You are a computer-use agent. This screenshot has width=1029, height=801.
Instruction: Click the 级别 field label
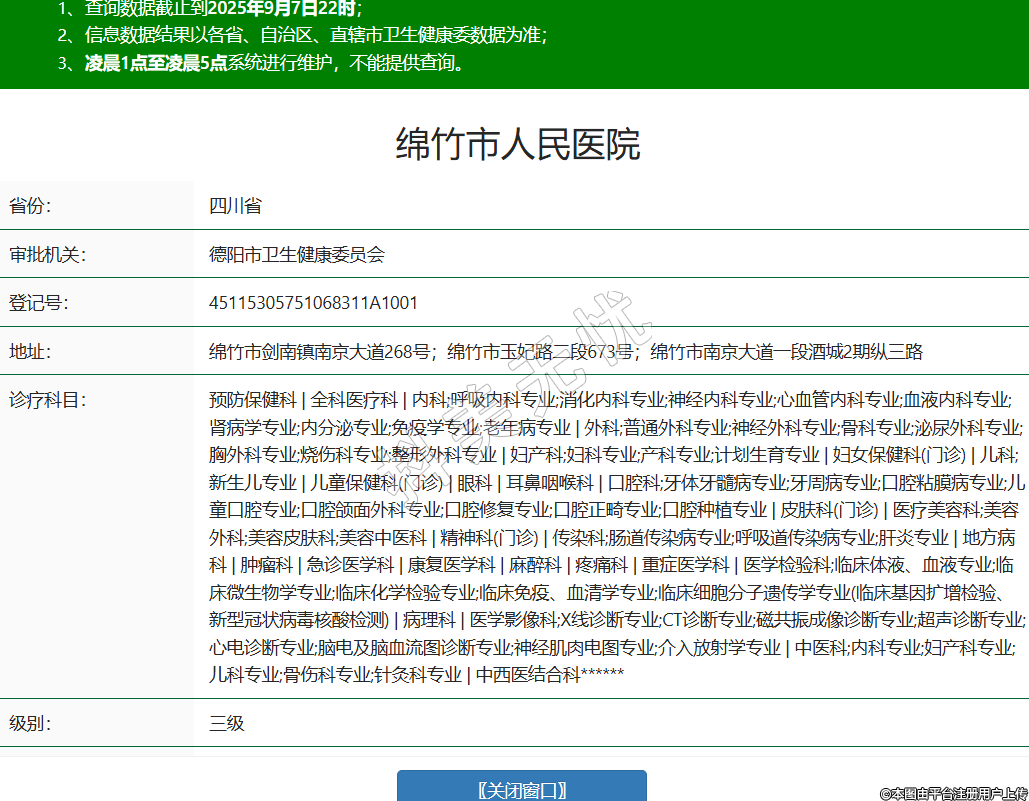tap(30, 723)
